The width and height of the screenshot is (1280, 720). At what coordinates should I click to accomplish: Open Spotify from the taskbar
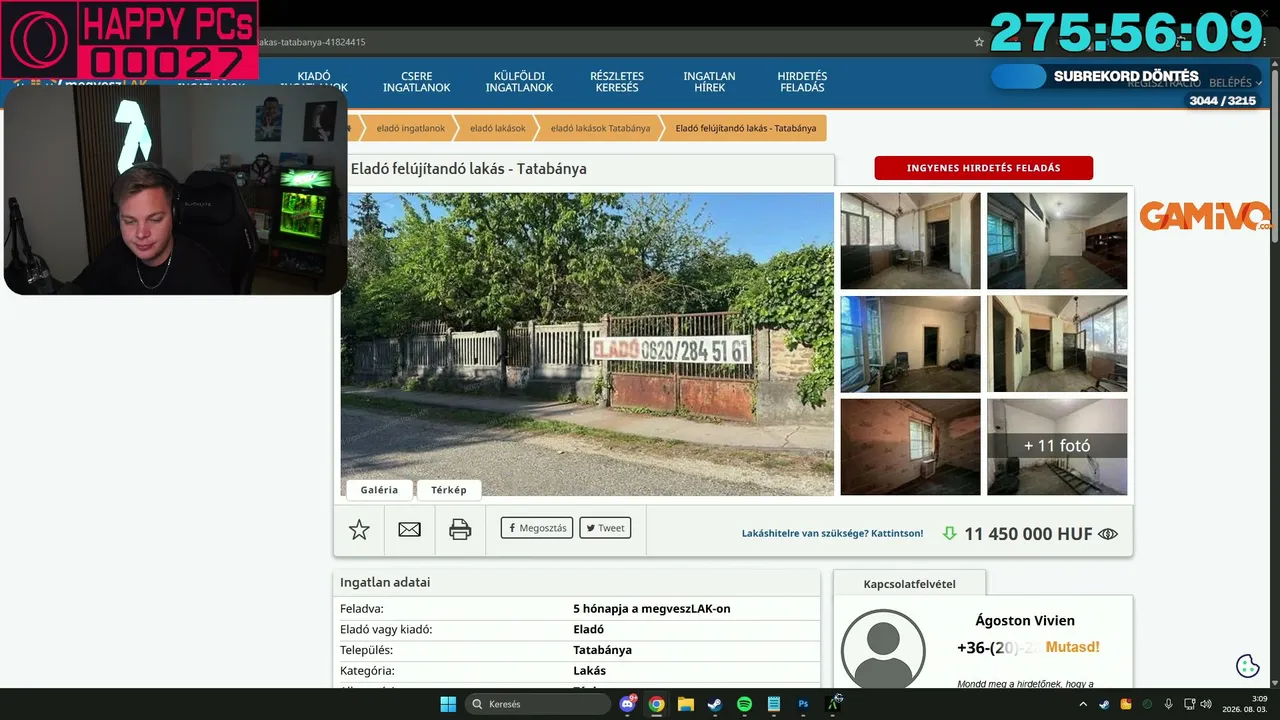[744, 704]
